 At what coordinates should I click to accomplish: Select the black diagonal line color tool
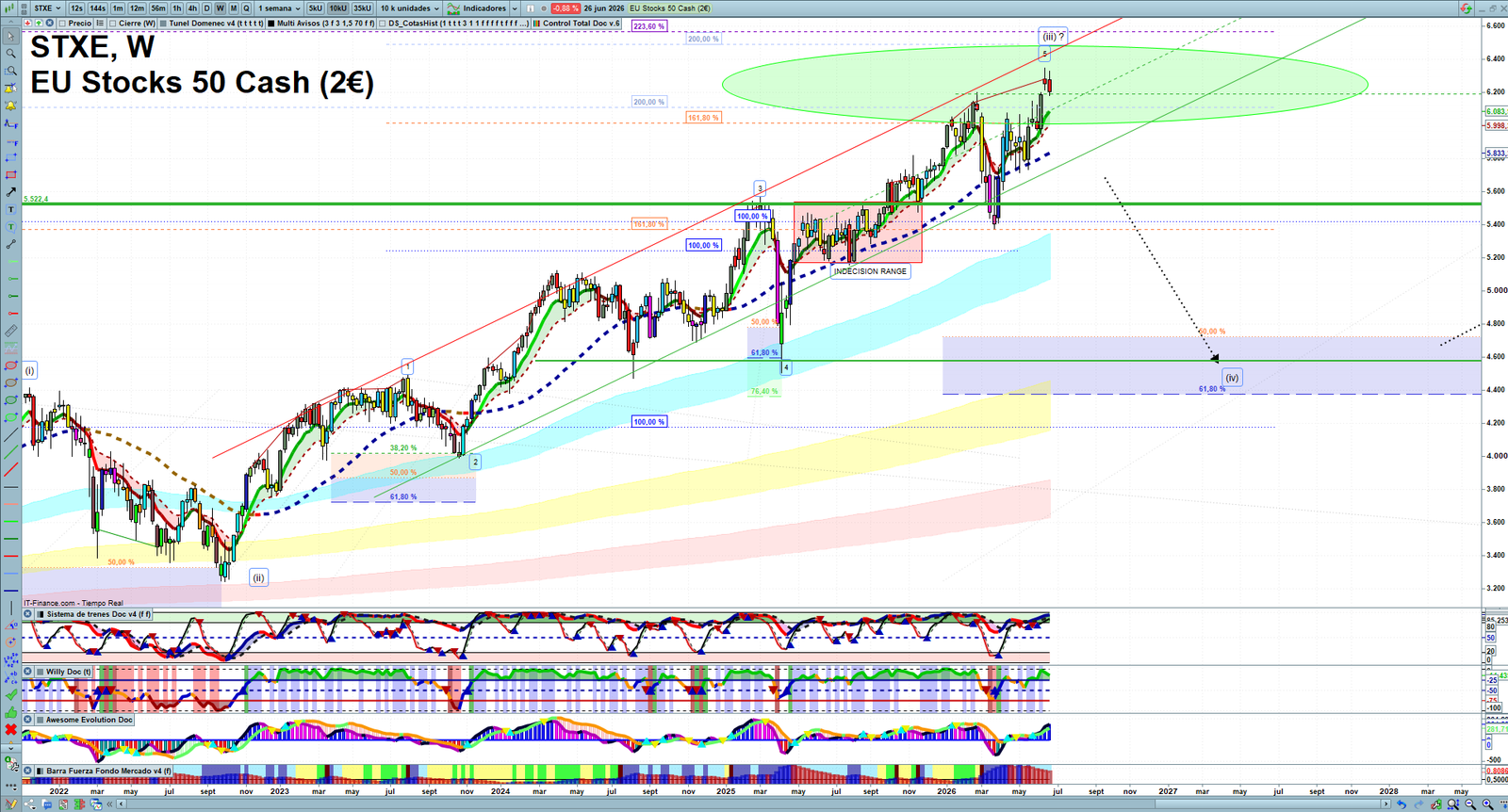(11, 436)
